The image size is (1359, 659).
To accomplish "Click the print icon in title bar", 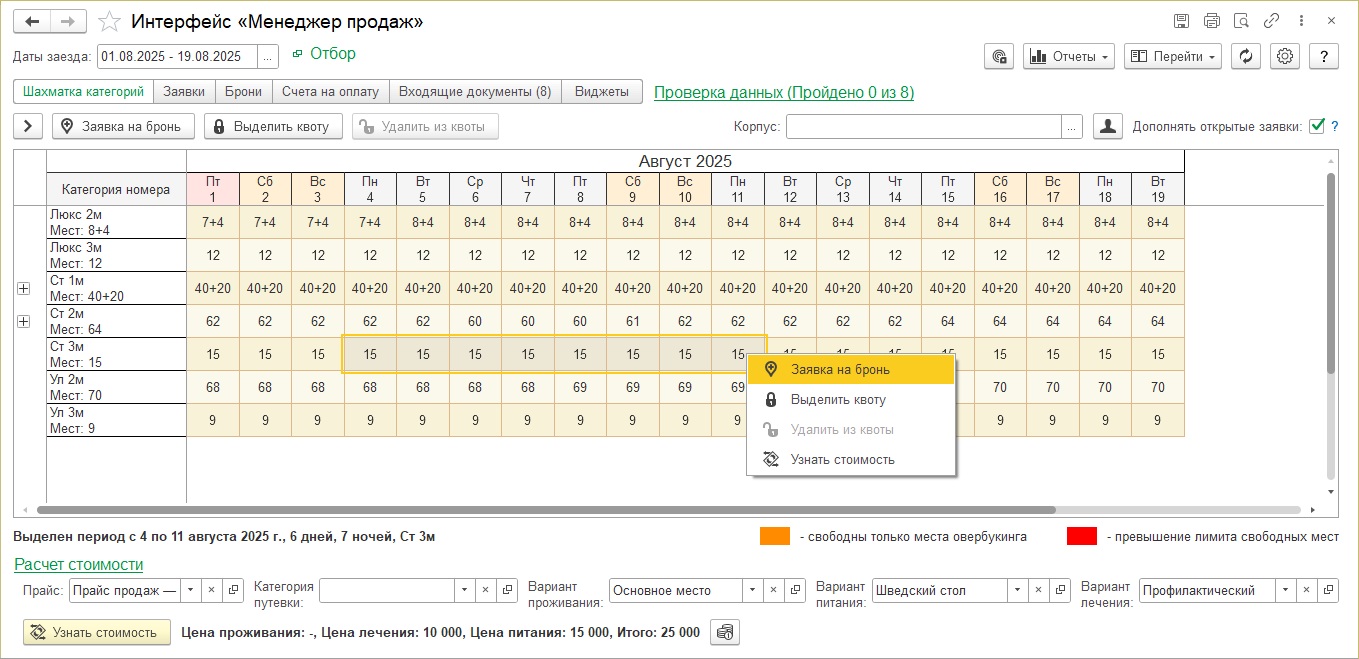I will [x=1212, y=21].
